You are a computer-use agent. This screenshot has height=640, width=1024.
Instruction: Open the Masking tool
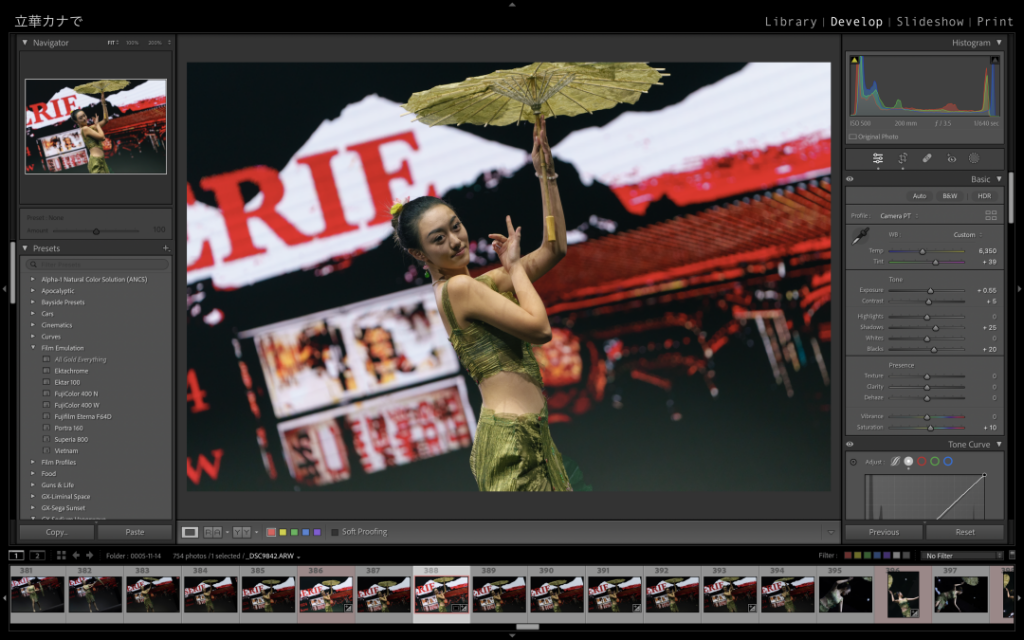[974, 158]
